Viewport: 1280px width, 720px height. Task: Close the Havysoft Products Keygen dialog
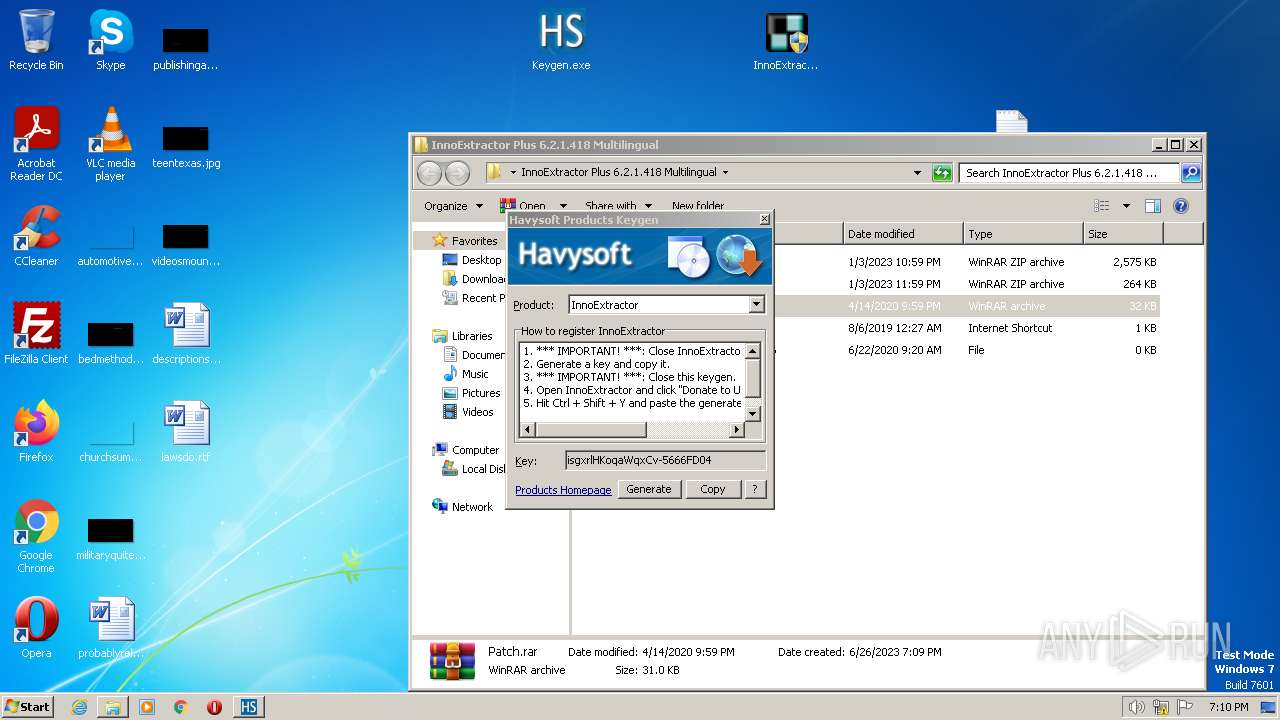click(764, 219)
